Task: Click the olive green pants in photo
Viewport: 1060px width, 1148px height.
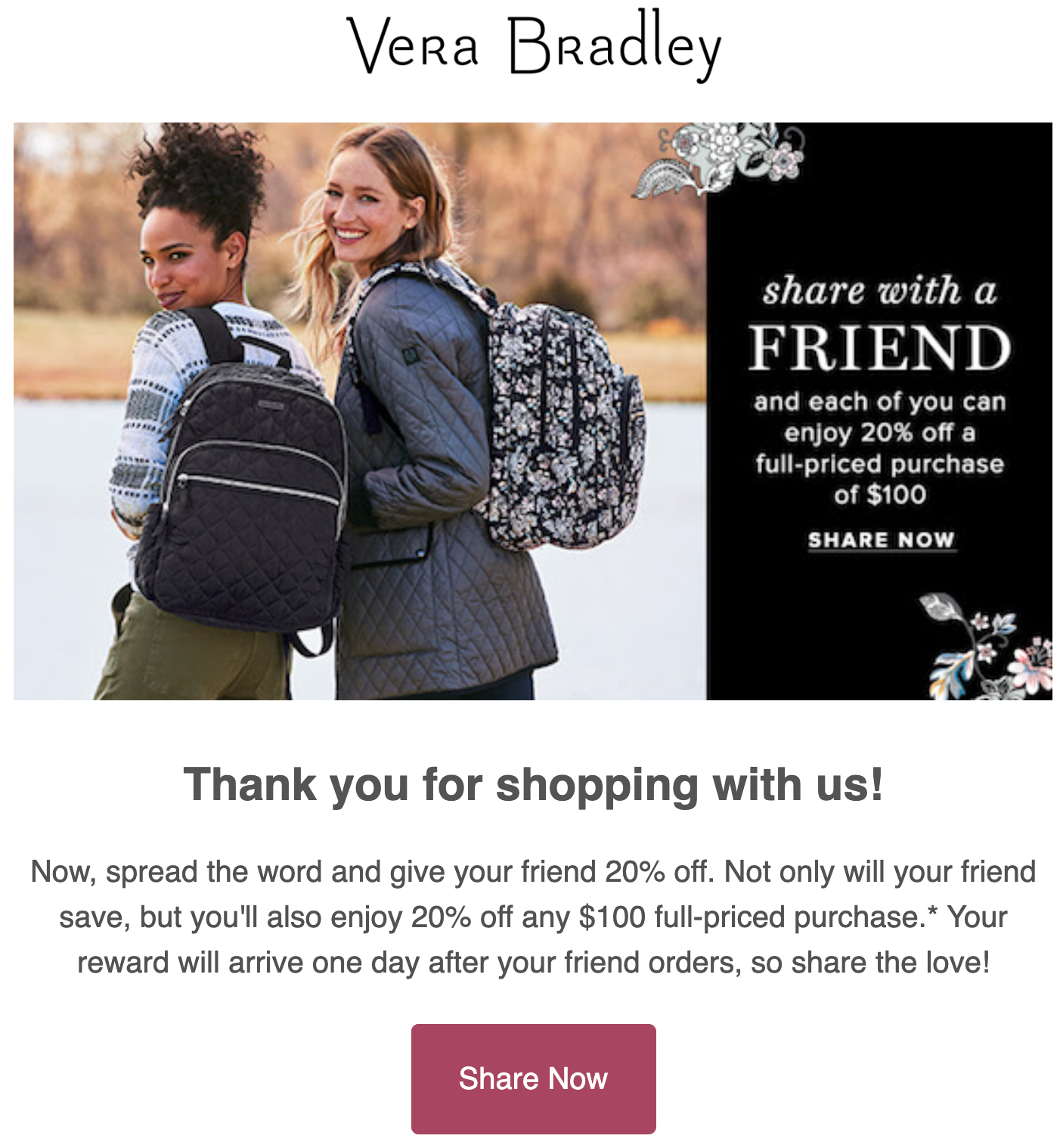Action: coord(193,650)
